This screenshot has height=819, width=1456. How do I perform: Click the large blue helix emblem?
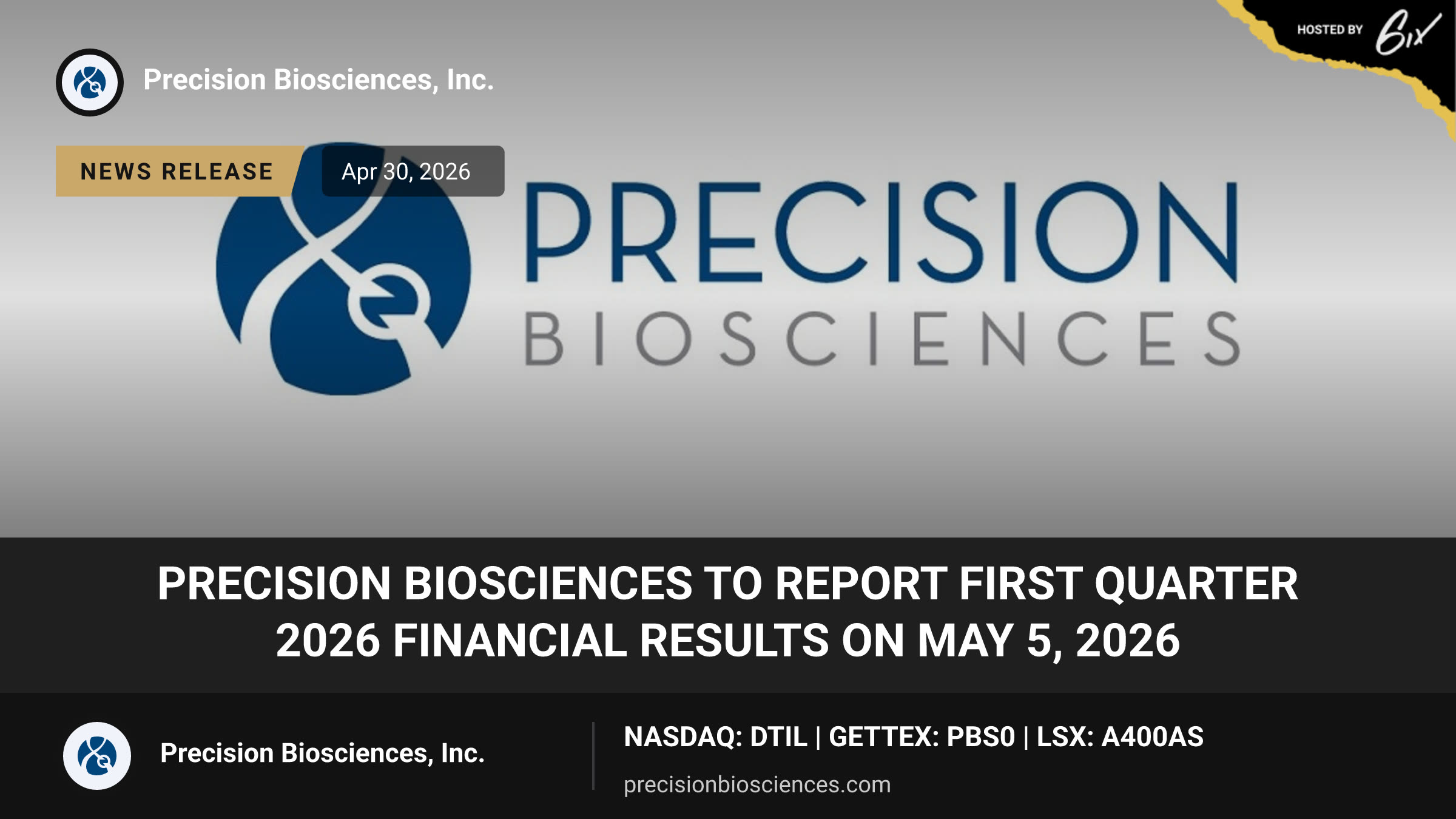point(343,270)
